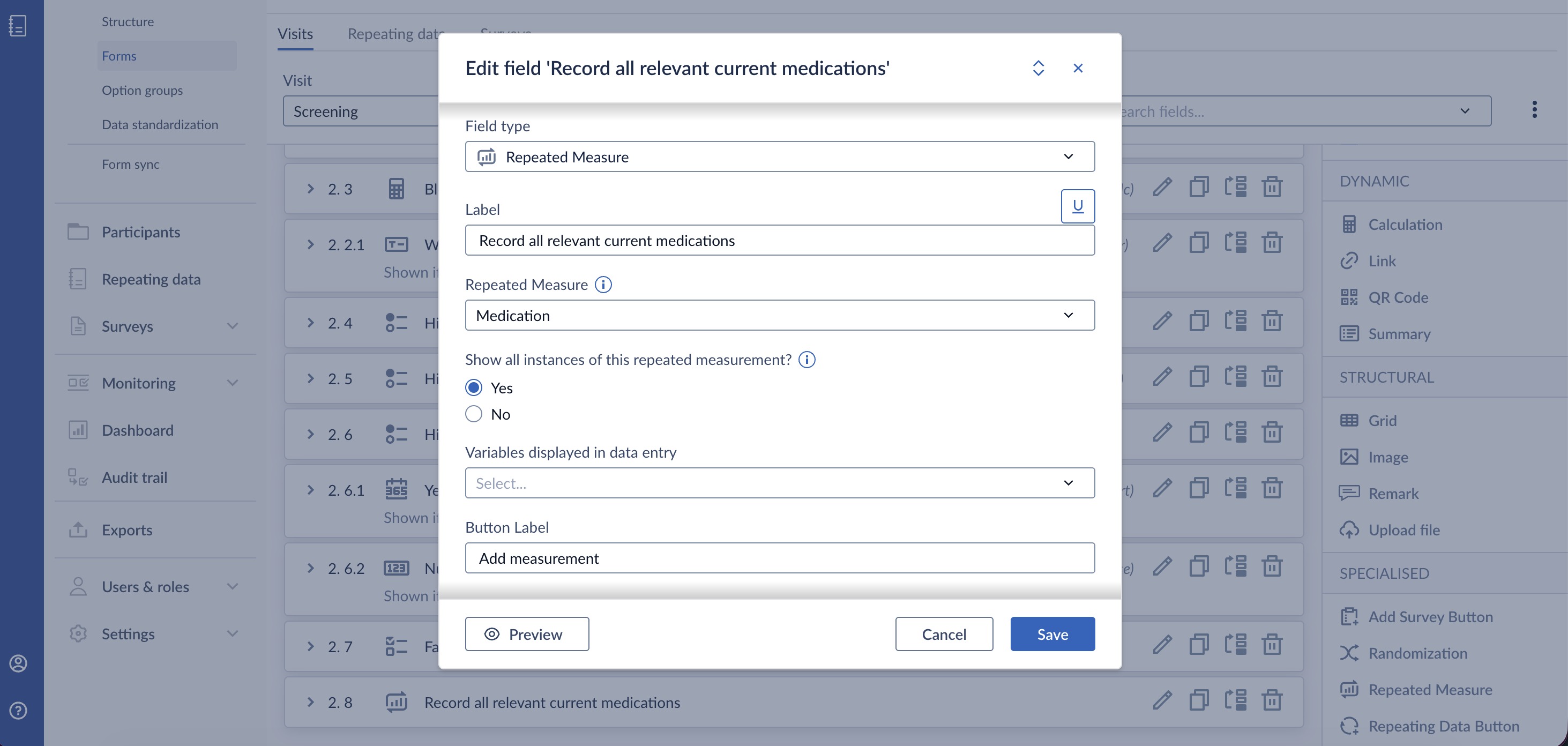Image resolution: width=1568 pixels, height=746 pixels.
Task: Click the copy icon for field 2.7
Action: click(1199, 644)
